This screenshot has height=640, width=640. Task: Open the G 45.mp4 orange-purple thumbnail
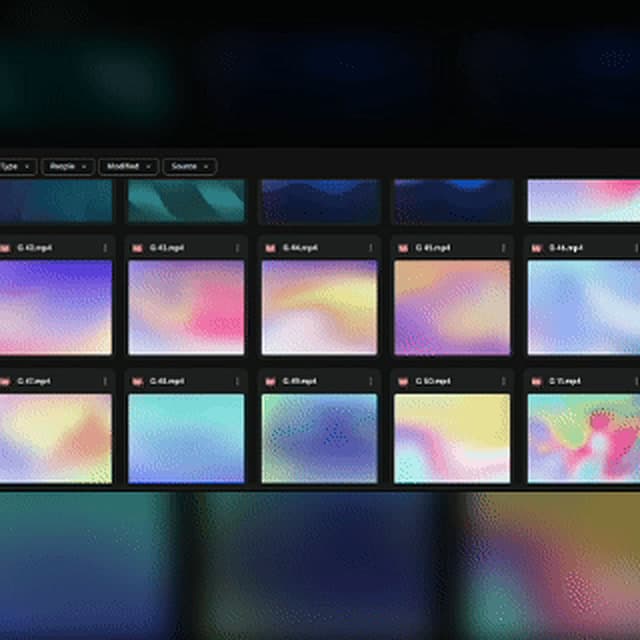pos(452,308)
